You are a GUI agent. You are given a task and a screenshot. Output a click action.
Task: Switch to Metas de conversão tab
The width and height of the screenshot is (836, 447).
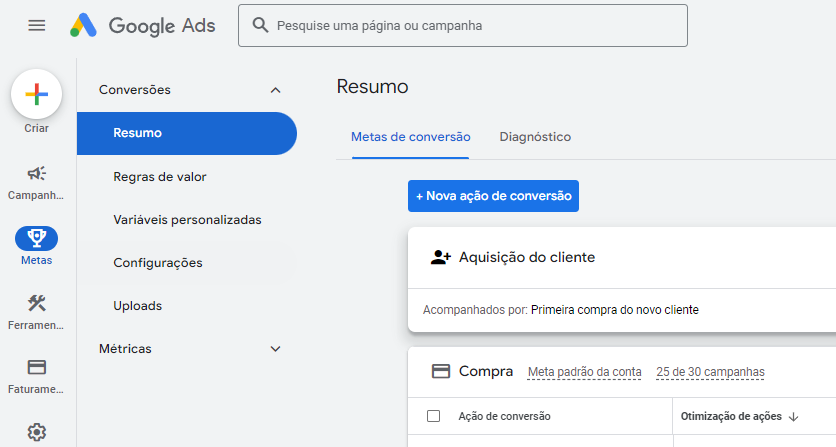[411, 137]
